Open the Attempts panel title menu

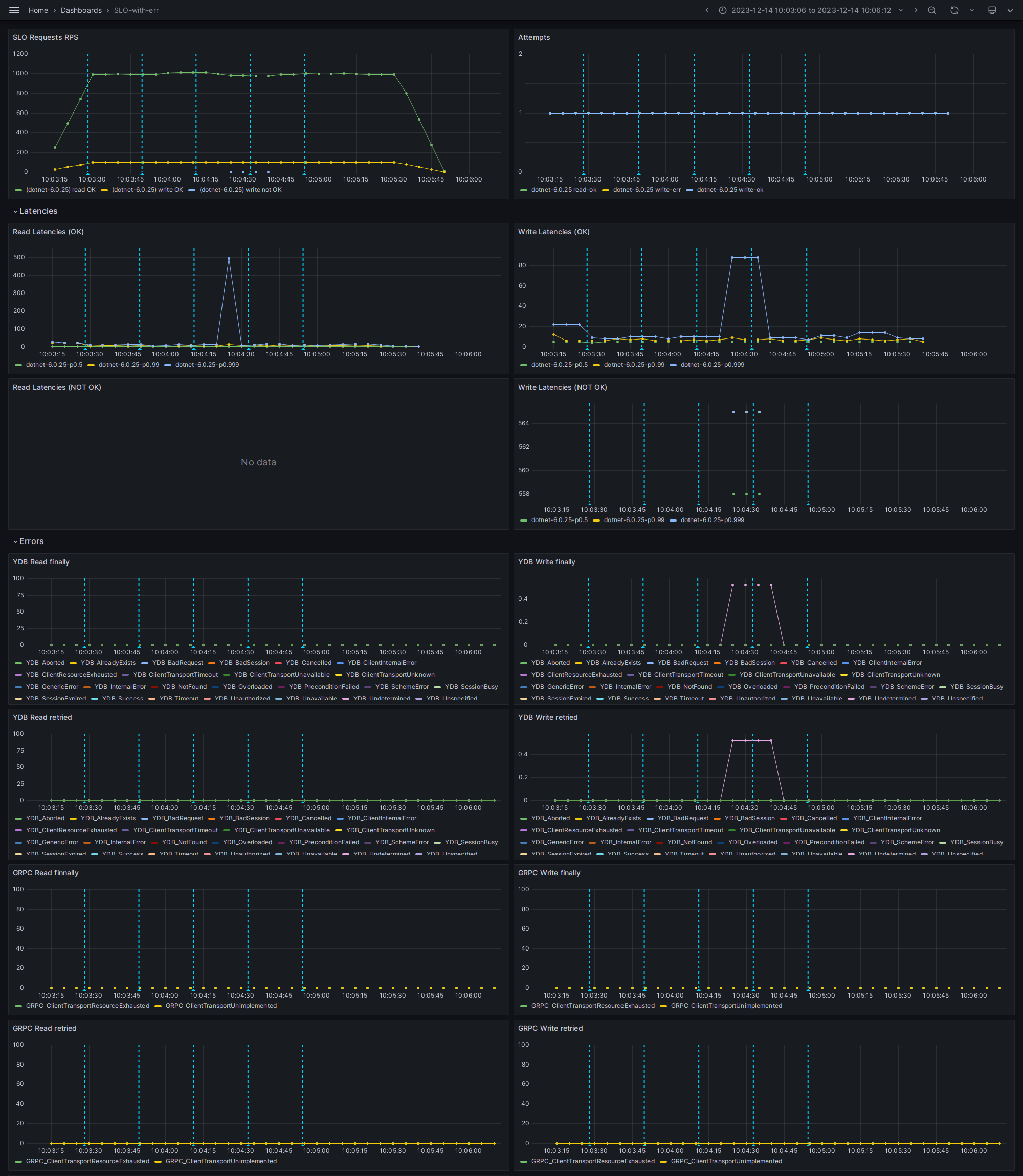click(534, 38)
